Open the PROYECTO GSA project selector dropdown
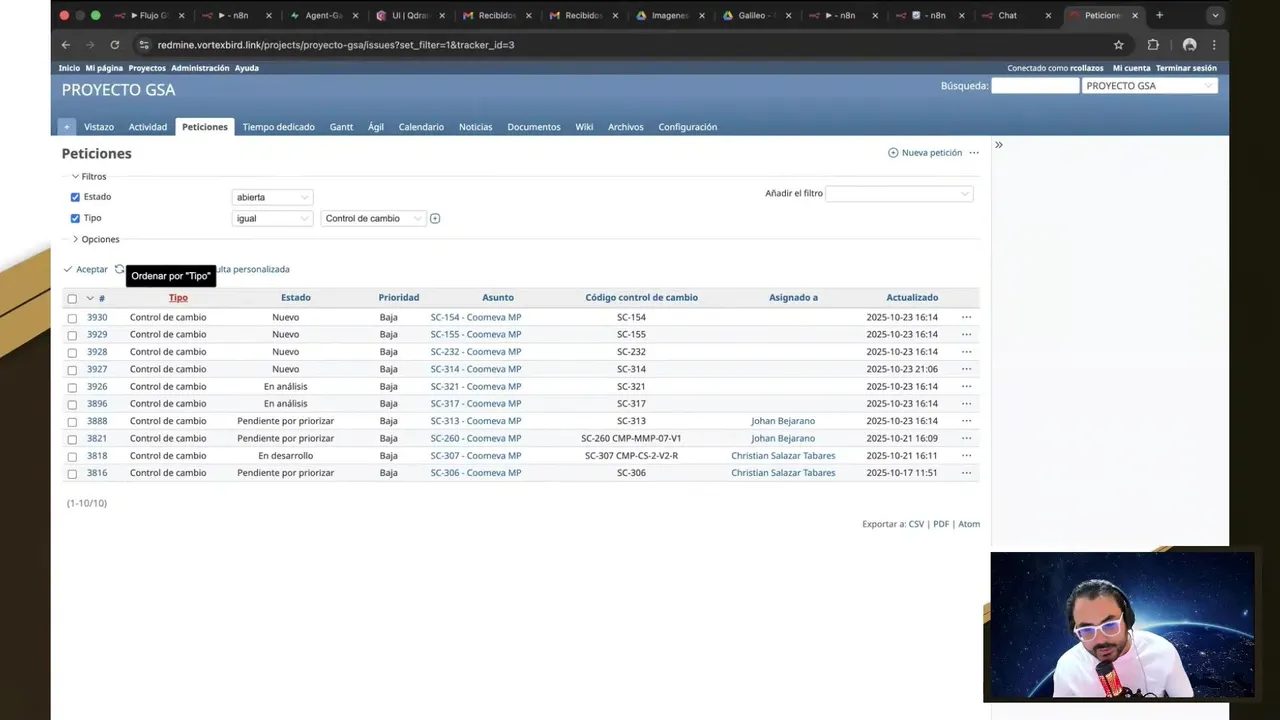 click(x=1150, y=86)
